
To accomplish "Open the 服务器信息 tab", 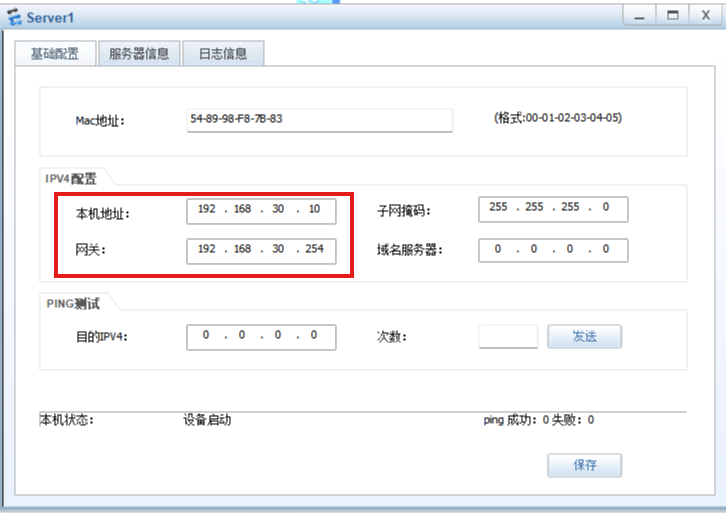I will (139, 54).
